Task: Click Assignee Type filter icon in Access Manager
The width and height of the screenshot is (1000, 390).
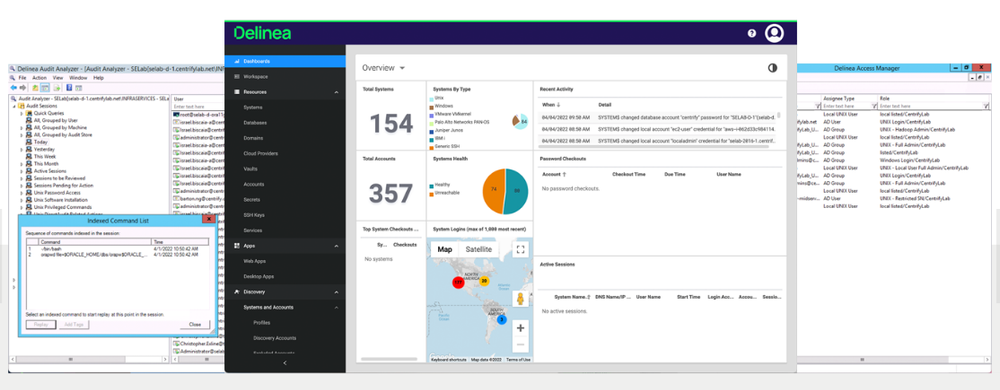Action: tap(874, 106)
